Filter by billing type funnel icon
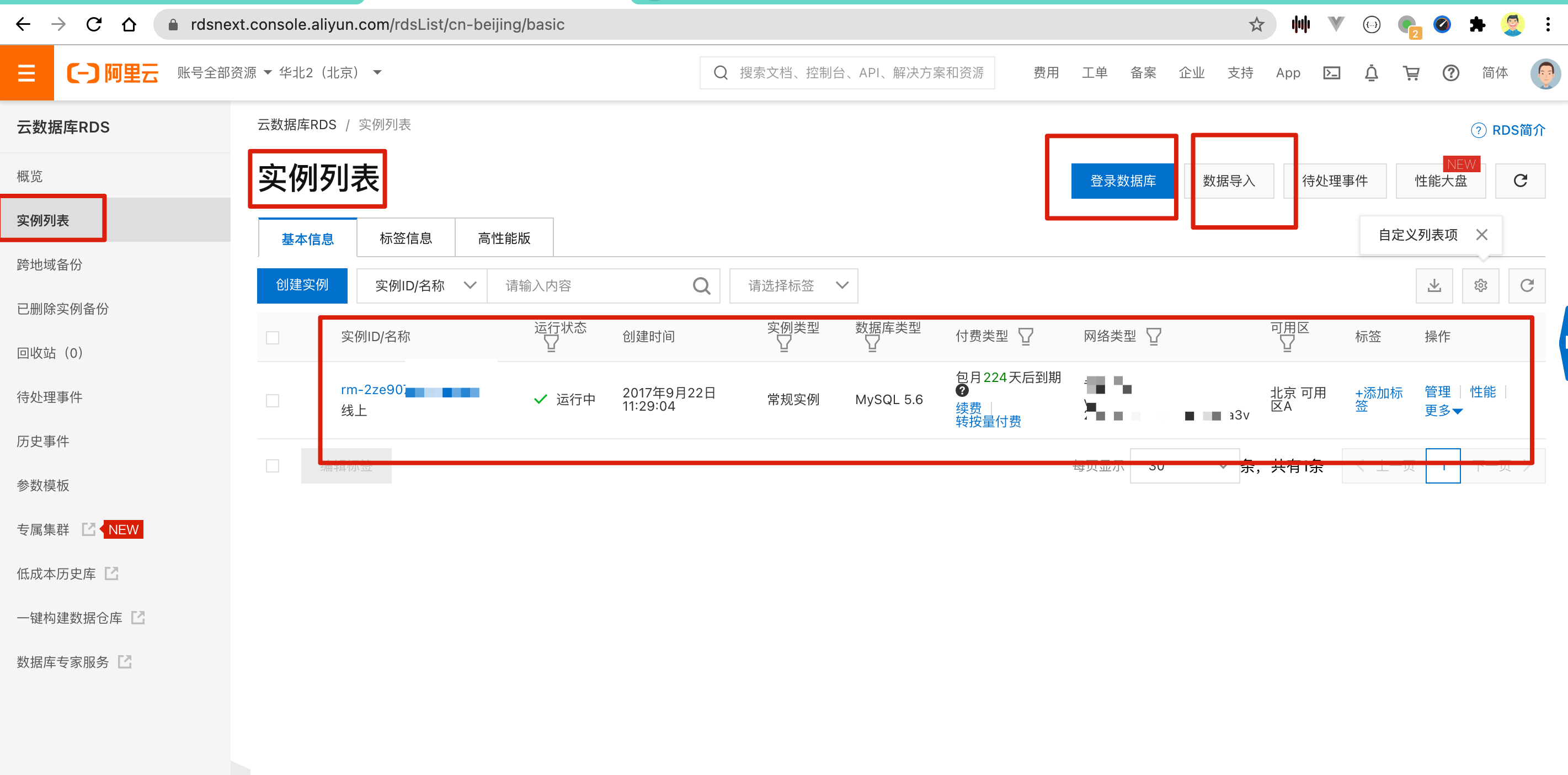Viewport: 1568px width, 775px height. click(1026, 337)
